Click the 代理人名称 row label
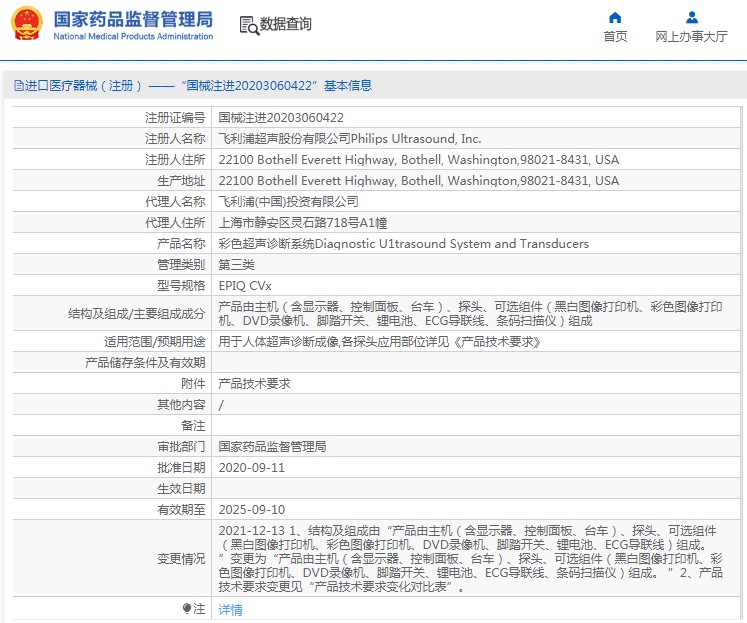 [175, 201]
